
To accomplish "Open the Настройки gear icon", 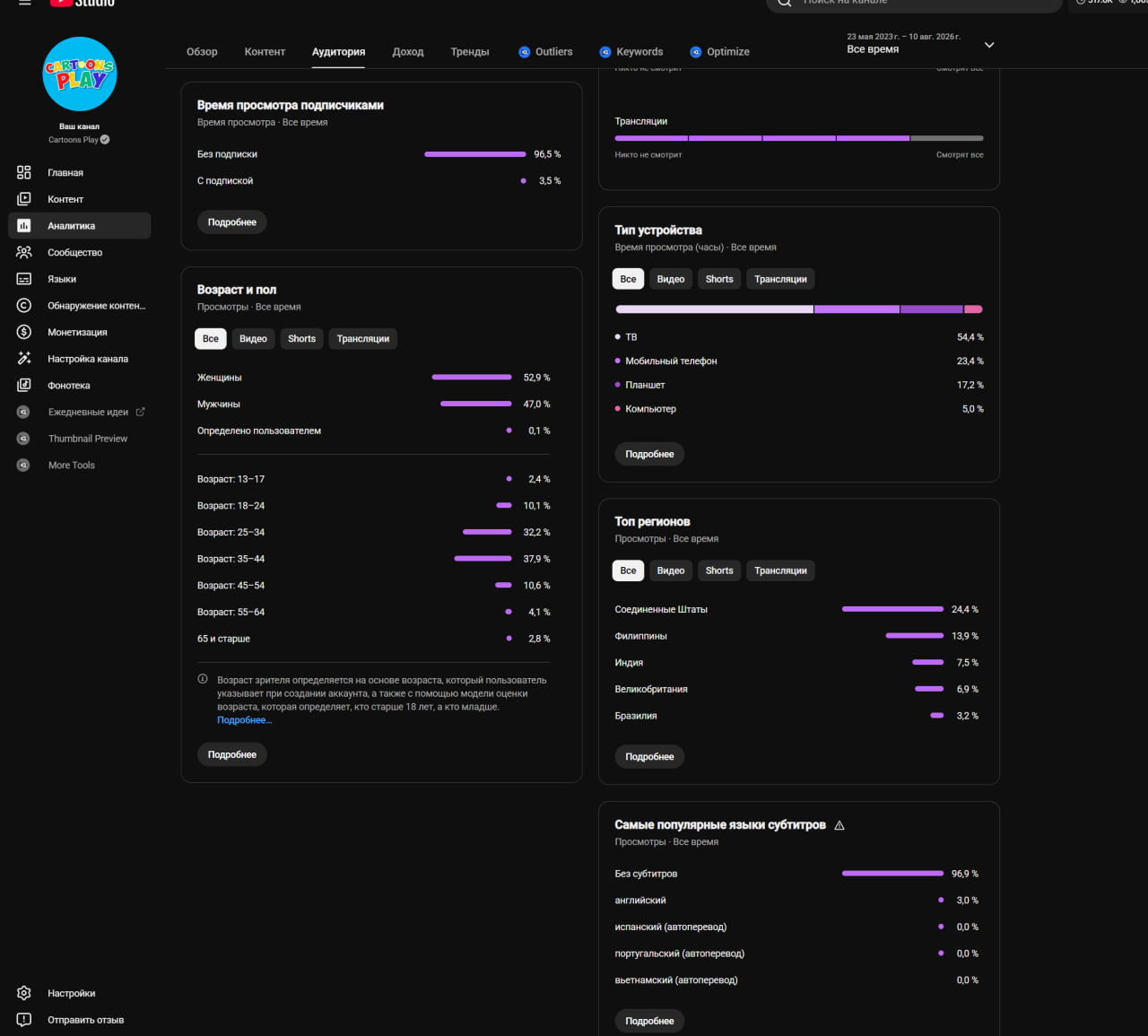I will (x=24, y=993).
